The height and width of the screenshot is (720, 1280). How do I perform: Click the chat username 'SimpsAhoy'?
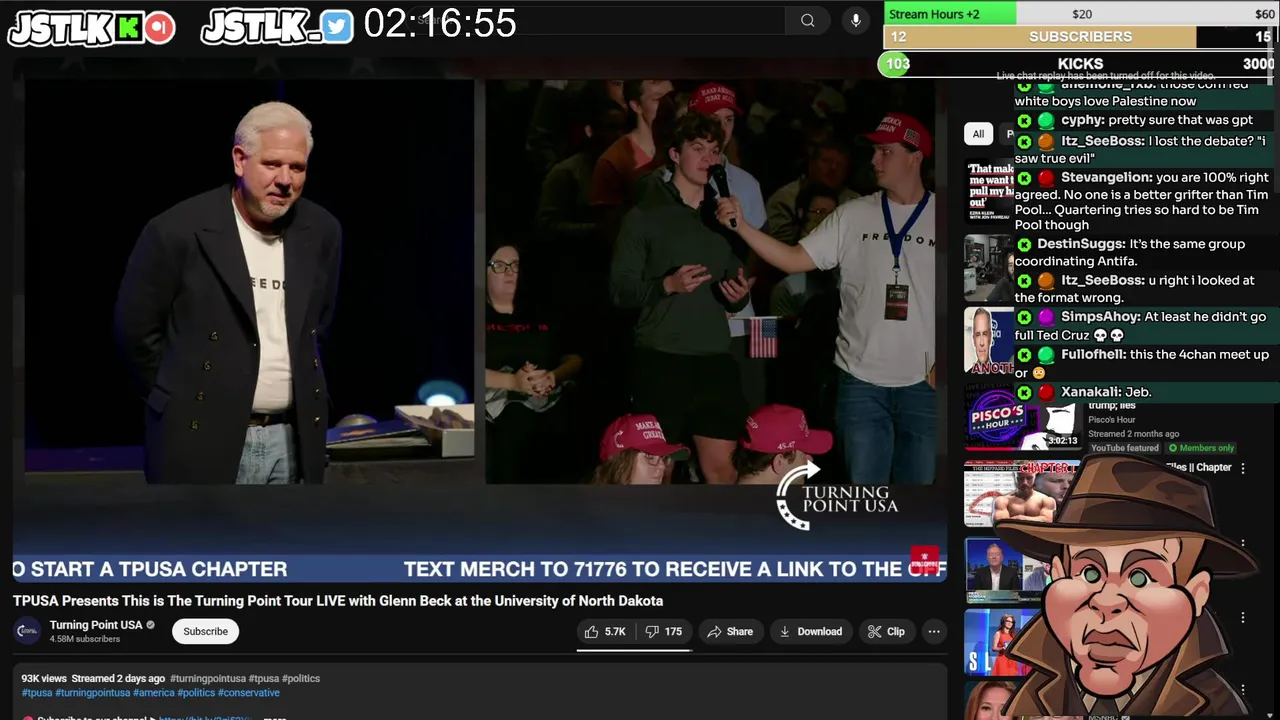click(1100, 317)
